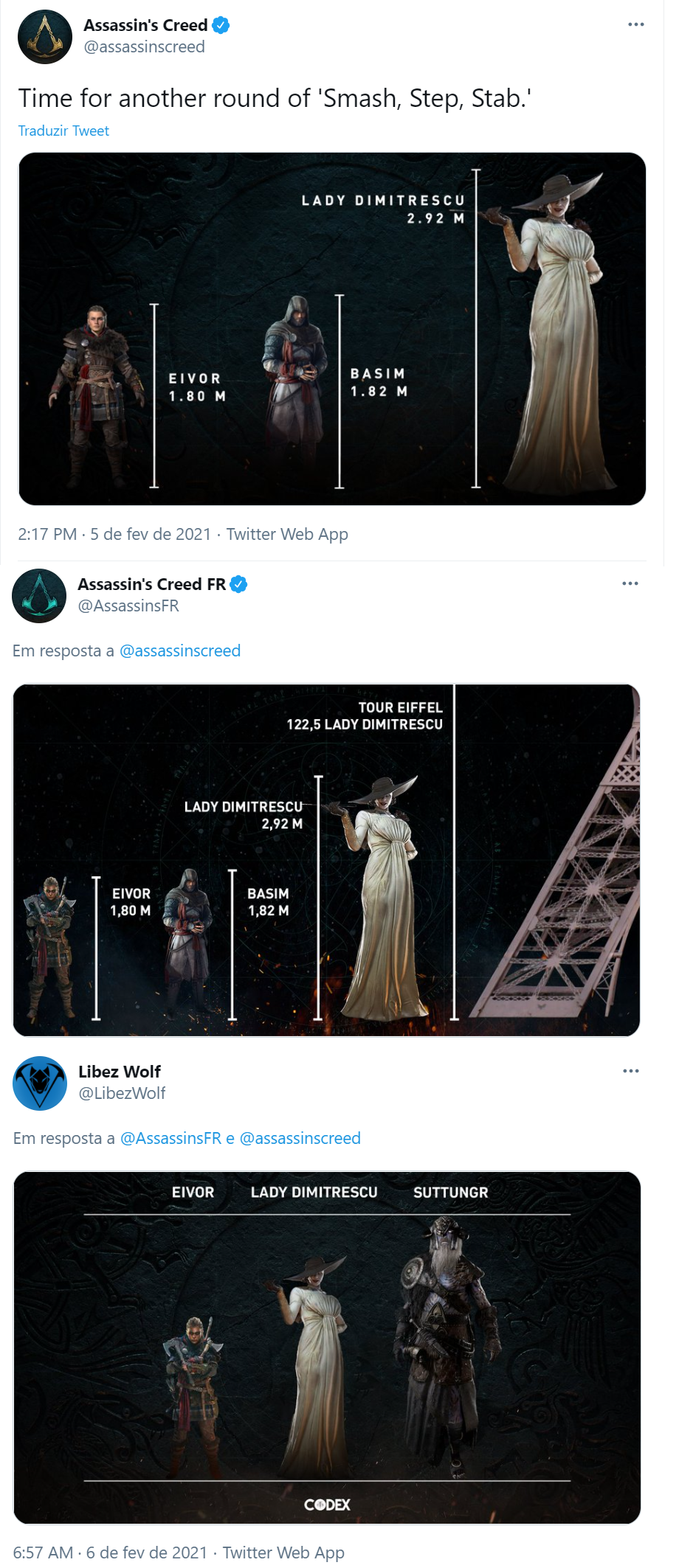Open Libez Wolf display name
Image resolution: width=679 pixels, height=1568 pixels.
tap(120, 1072)
